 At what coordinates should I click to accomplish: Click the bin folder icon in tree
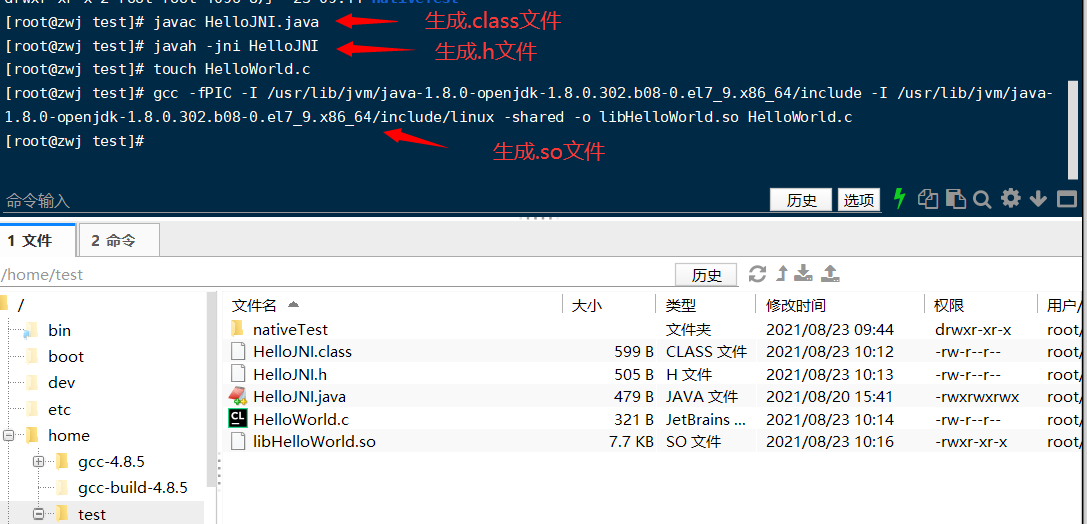click(30, 331)
